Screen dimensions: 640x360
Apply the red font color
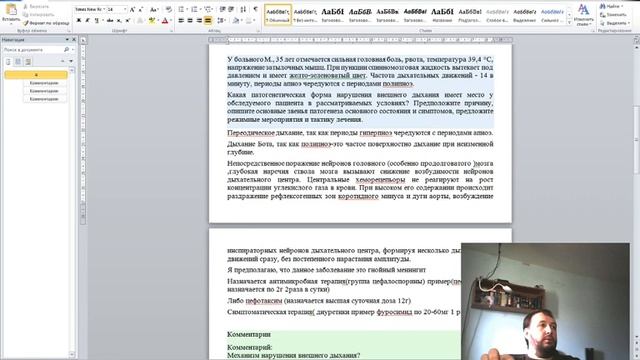[x=165, y=20]
